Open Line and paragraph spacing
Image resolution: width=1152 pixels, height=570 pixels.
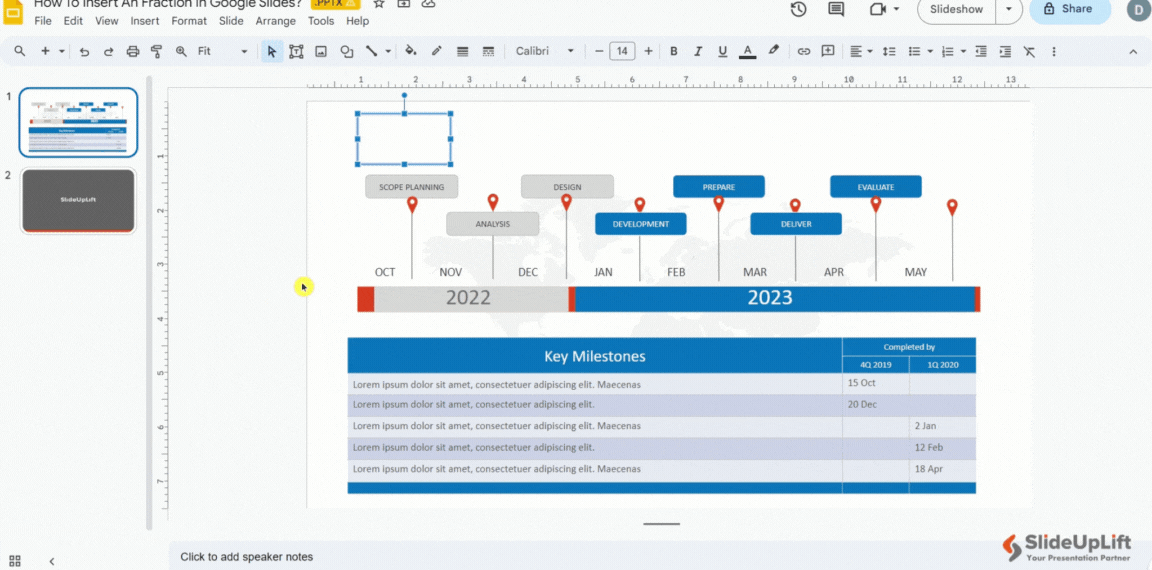[x=889, y=51]
